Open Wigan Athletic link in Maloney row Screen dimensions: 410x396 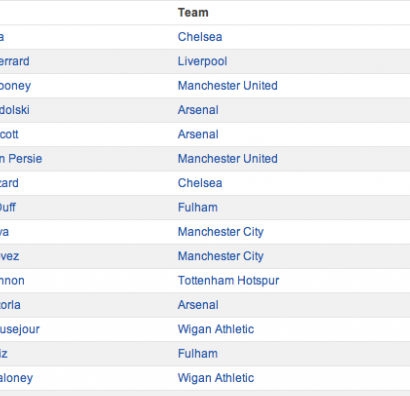pyautogui.click(x=216, y=378)
